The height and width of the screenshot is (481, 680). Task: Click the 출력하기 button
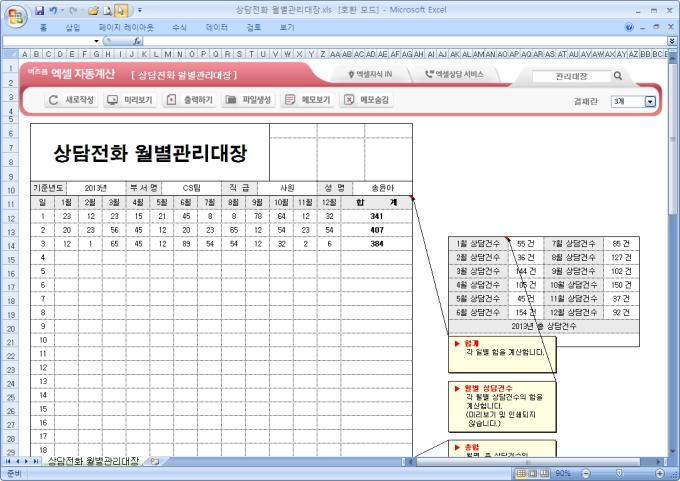pos(190,100)
